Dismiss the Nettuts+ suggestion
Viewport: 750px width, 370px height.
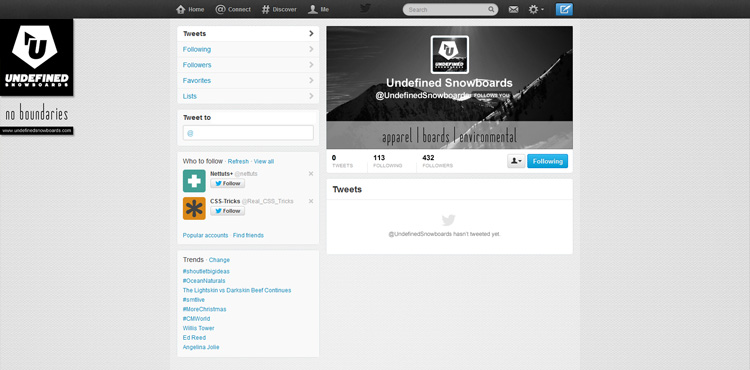[x=311, y=174]
